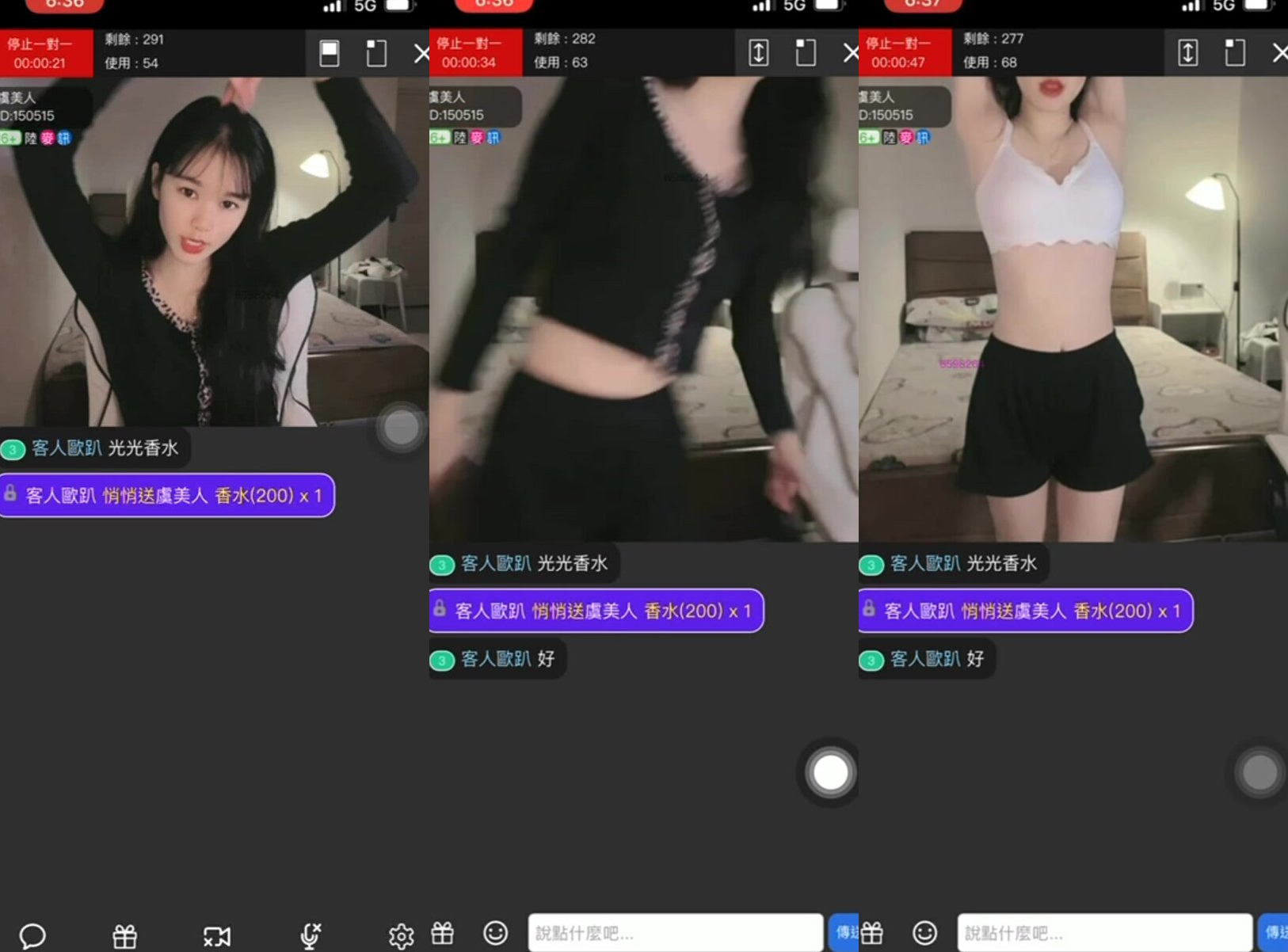Click host tag badges row in first screen
This screenshot has height=952, width=1288.
[x=36, y=139]
